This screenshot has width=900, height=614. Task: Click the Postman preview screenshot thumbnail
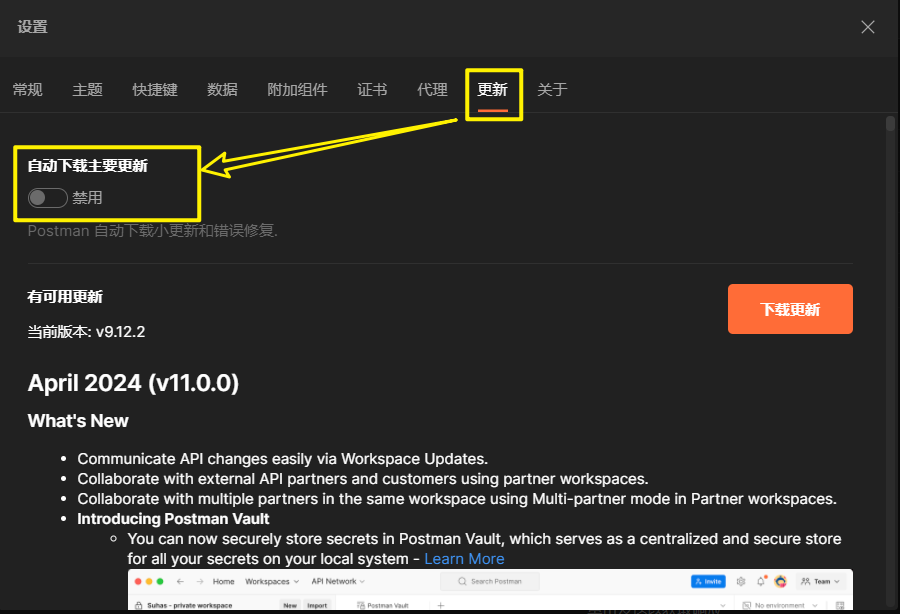[x=490, y=592]
